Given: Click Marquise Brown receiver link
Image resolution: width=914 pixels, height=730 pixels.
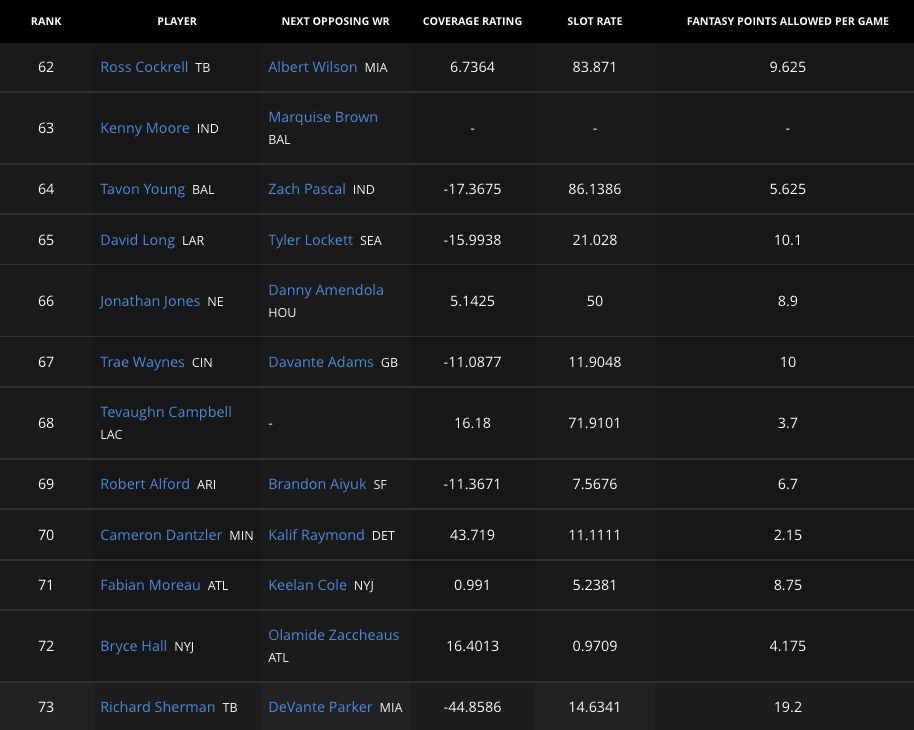Looking at the screenshot, I should pyautogui.click(x=323, y=117).
